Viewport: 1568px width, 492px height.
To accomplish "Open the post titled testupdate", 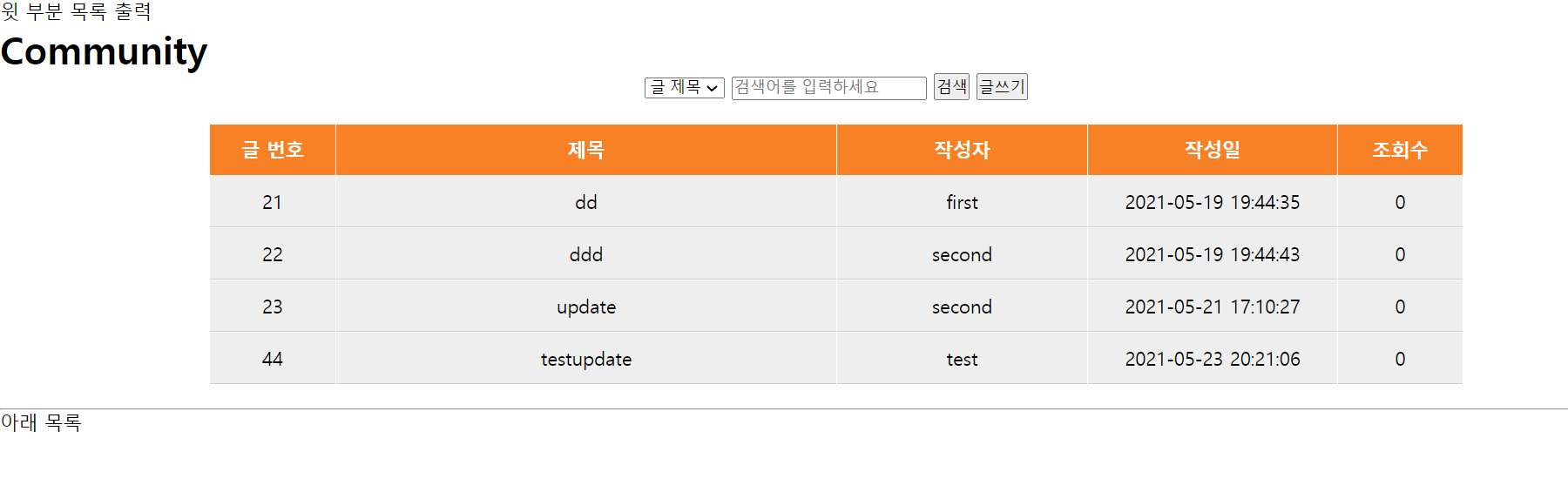I will pos(586,359).
